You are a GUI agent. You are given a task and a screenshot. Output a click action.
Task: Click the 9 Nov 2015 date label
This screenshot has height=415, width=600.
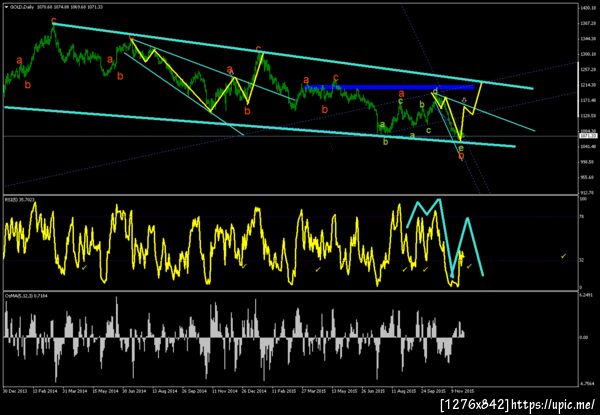[x=462, y=392]
